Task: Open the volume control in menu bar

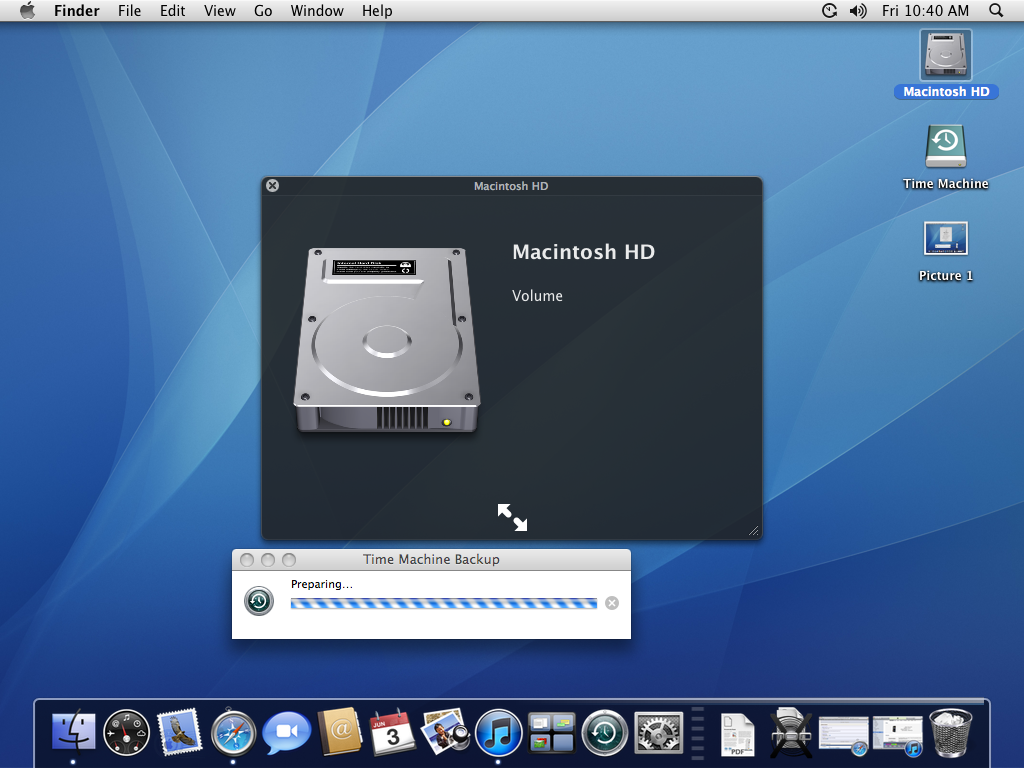Action: coord(858,10)
